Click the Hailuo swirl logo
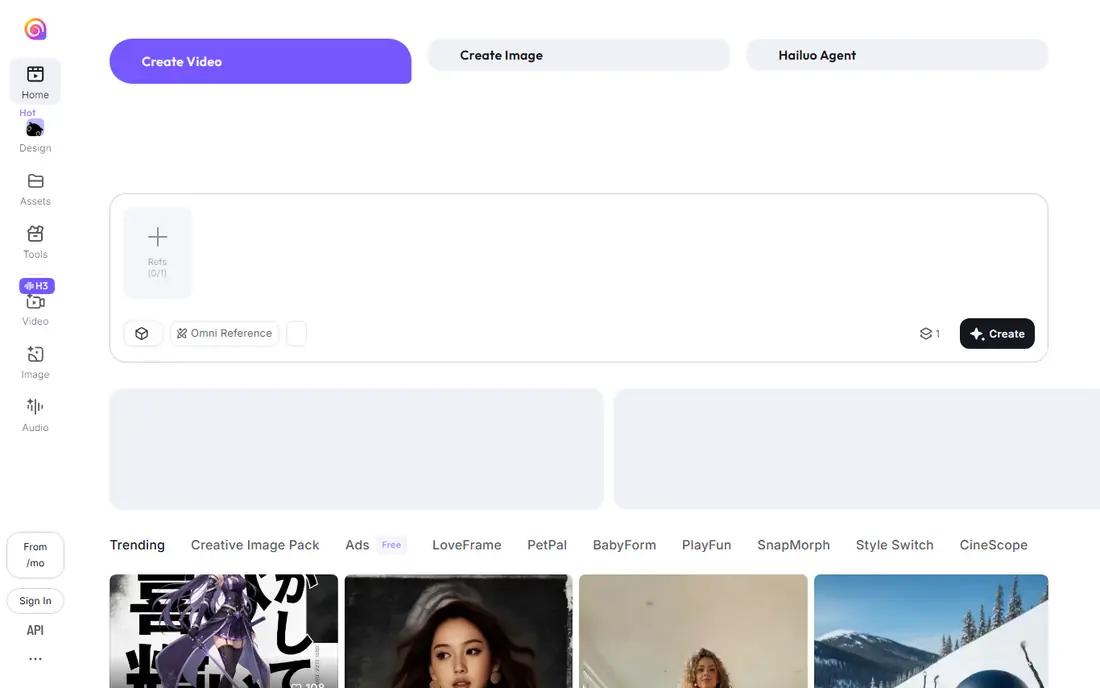The height and width of the screenshot is (688, 1100). coord(35,29)
